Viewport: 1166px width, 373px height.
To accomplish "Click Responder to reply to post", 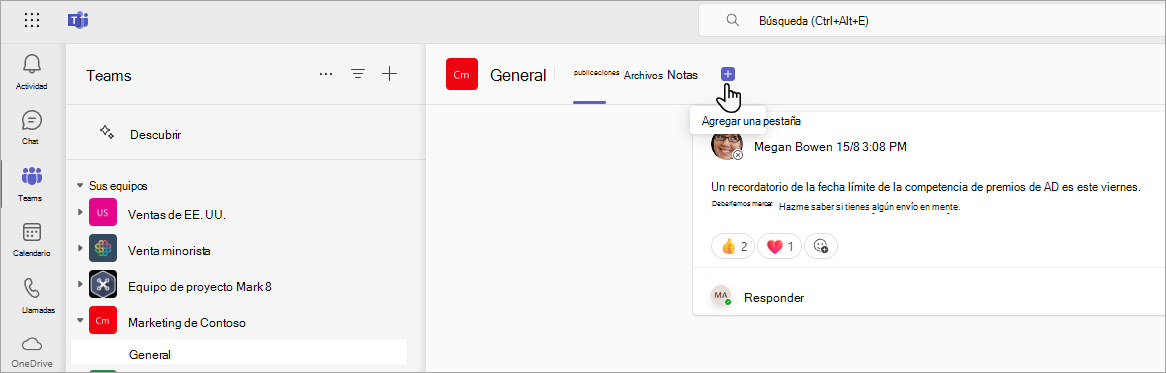I will pos(774,297).
